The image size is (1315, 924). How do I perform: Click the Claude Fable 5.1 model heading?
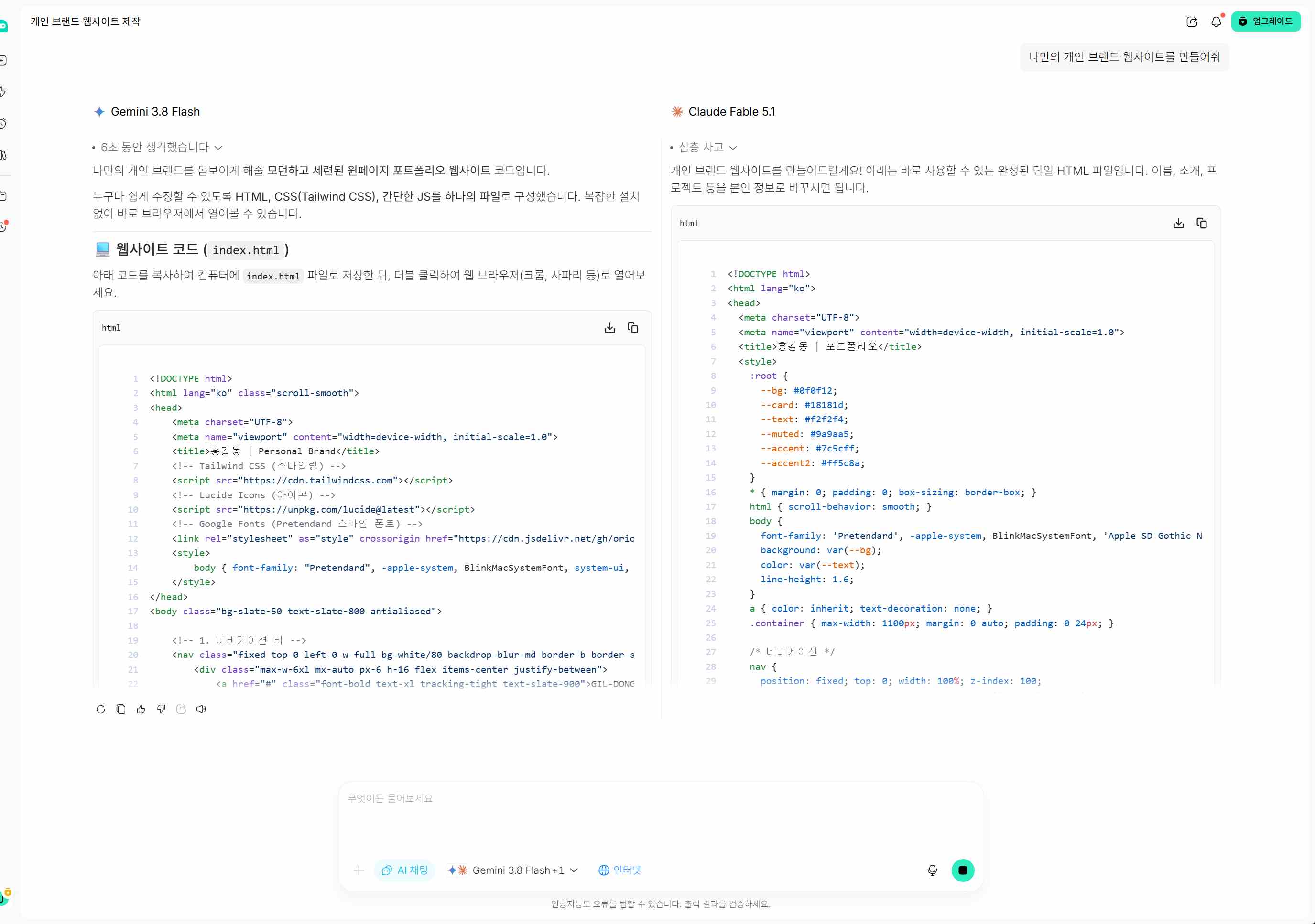point(731,112)
